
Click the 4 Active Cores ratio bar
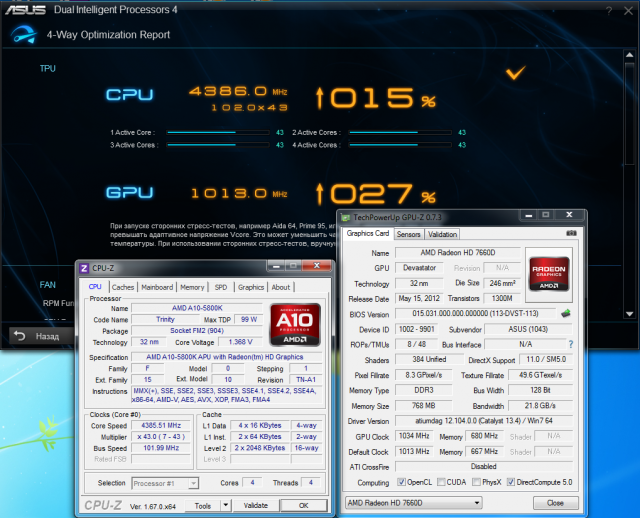pos(400,145)
